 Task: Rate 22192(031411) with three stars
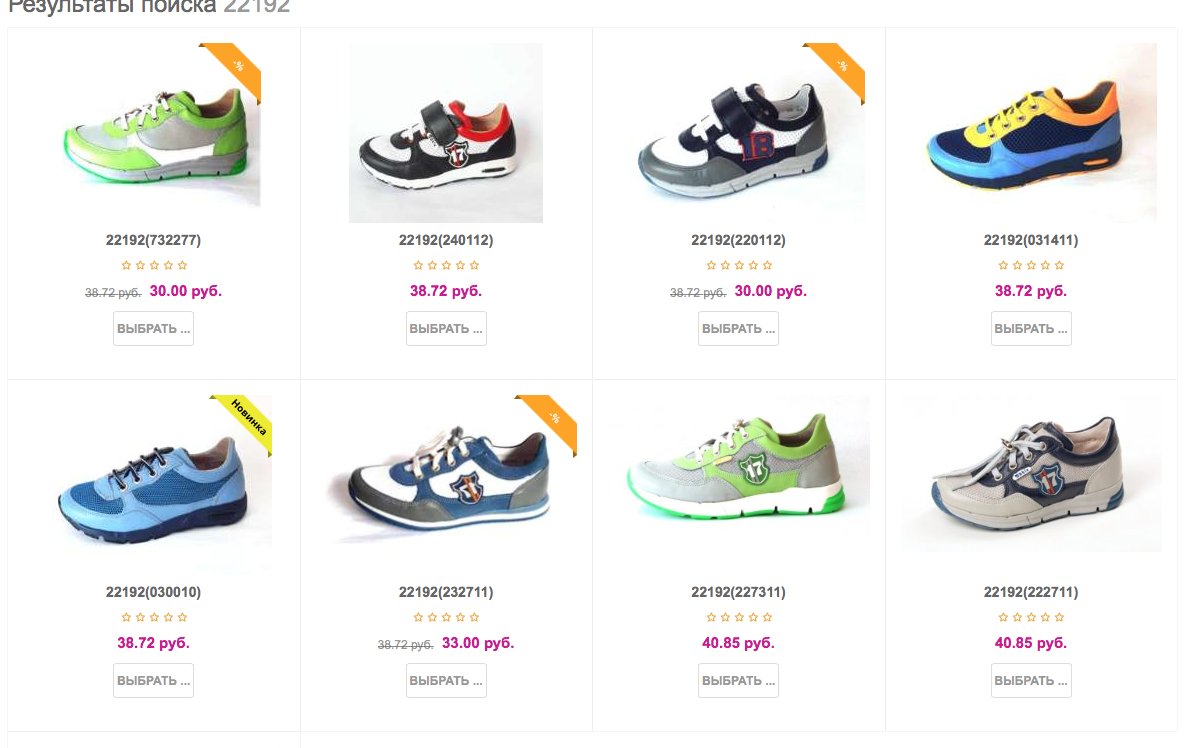(1031, 265)
